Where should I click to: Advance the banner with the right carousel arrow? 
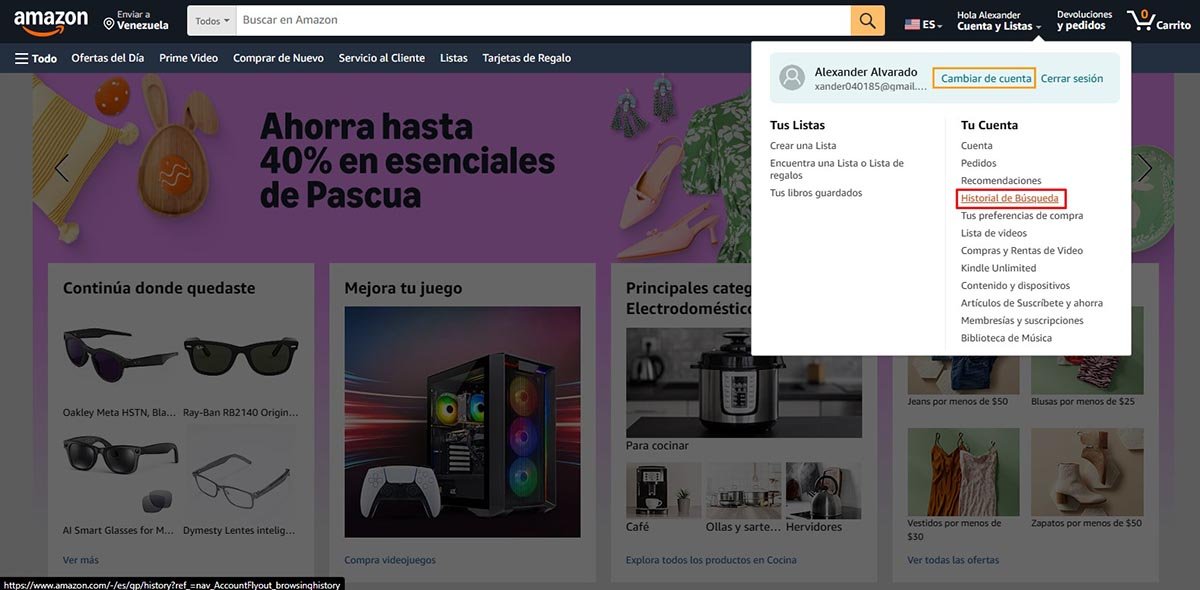coord(1145,168)
